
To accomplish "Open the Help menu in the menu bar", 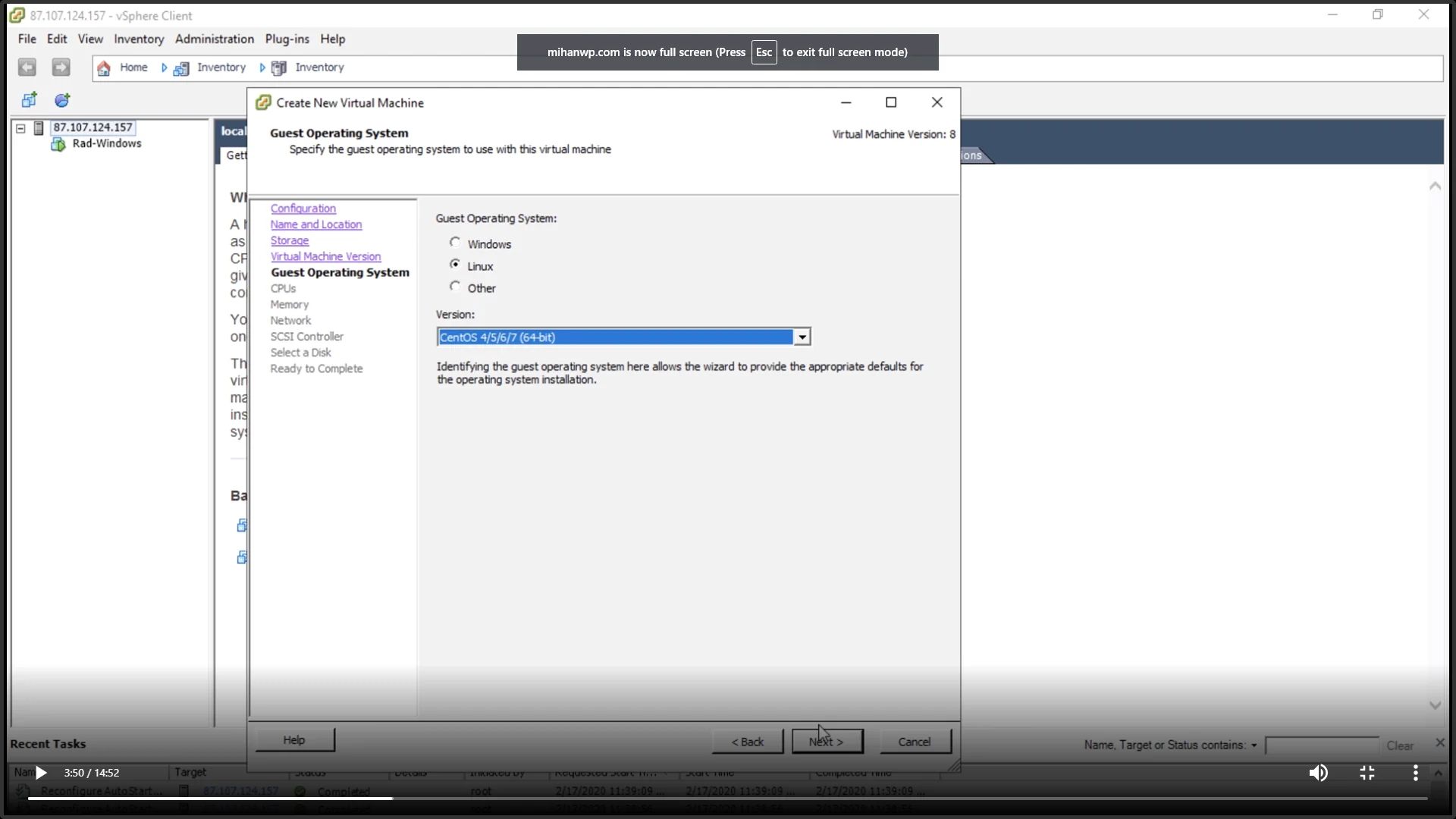I will [x=332, y=39].
